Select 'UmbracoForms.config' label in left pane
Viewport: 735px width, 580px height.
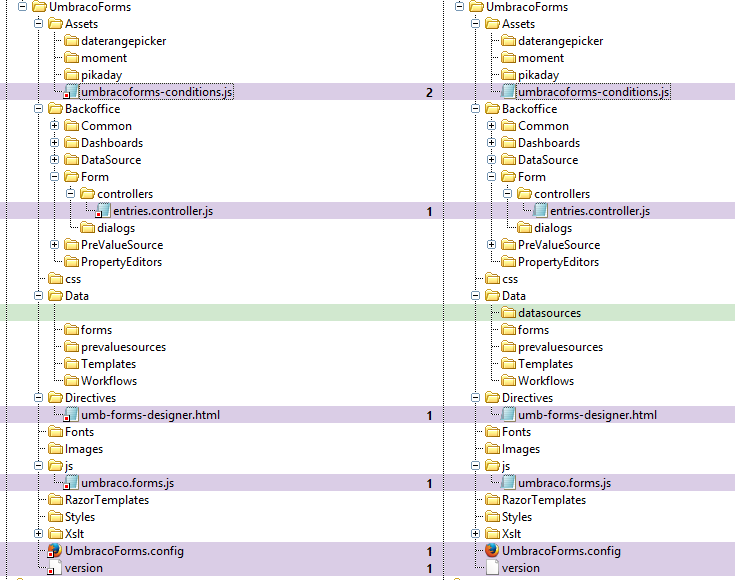tap(124, 551)
